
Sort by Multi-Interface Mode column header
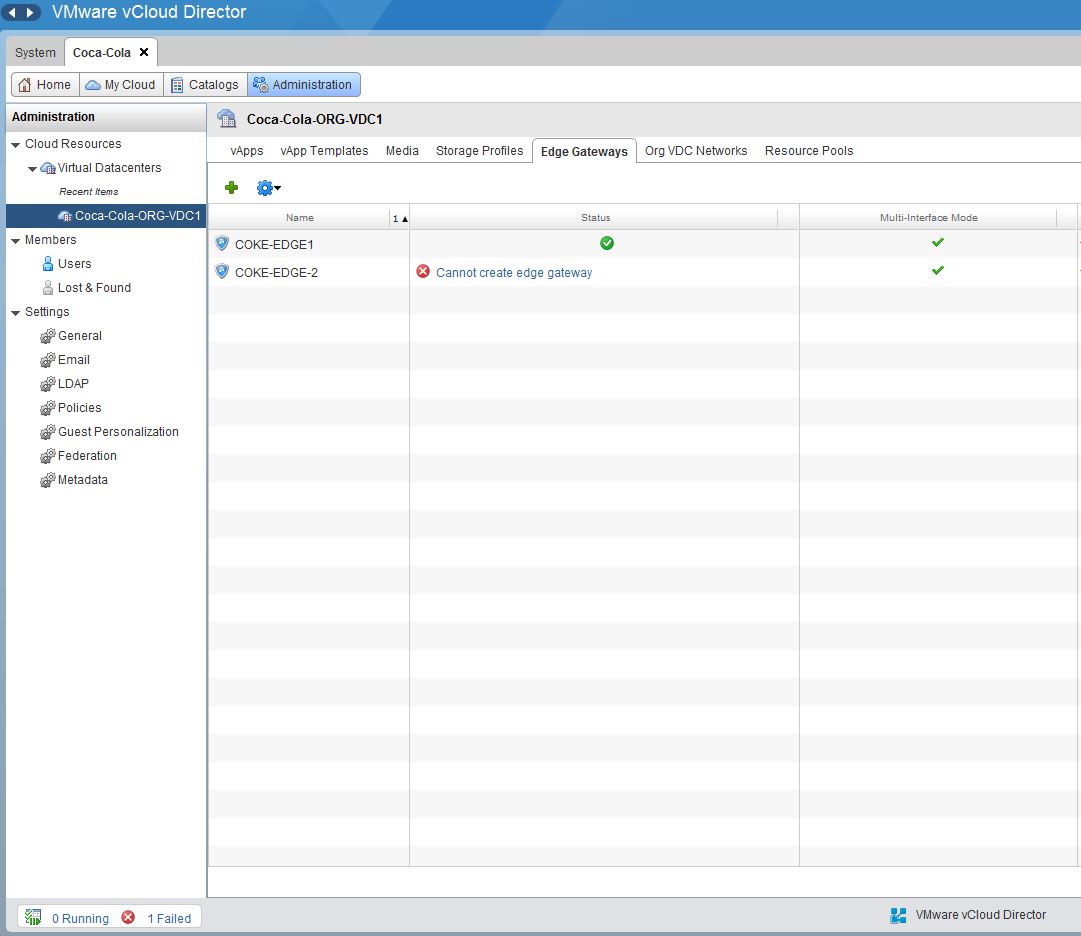coord(928,218)
